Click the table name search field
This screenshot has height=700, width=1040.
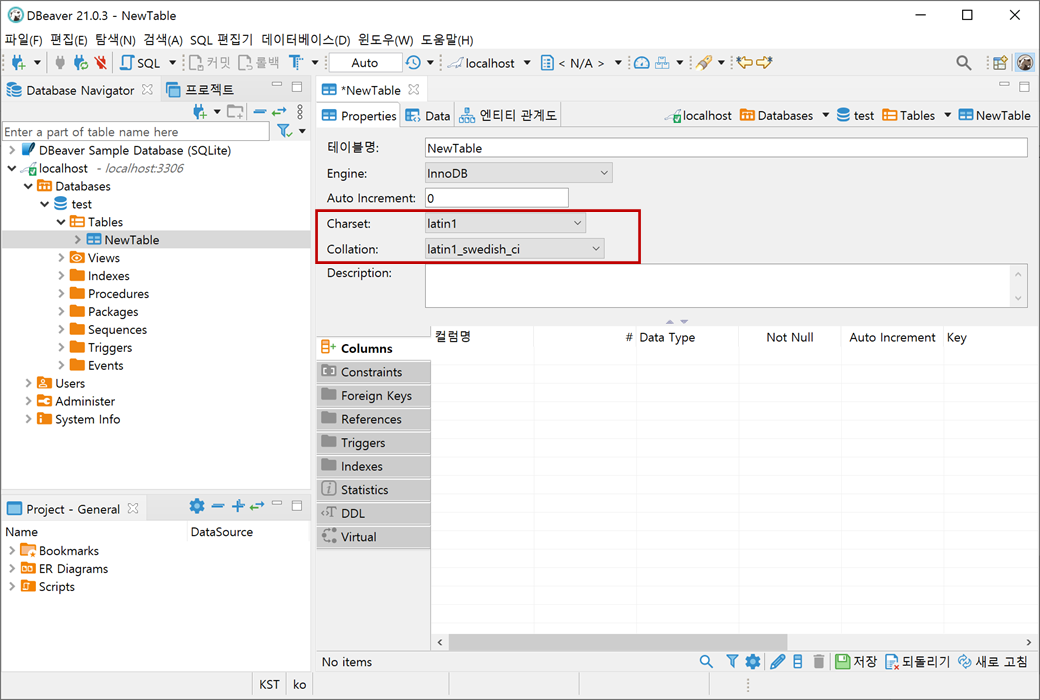click(x=136, y=131)
